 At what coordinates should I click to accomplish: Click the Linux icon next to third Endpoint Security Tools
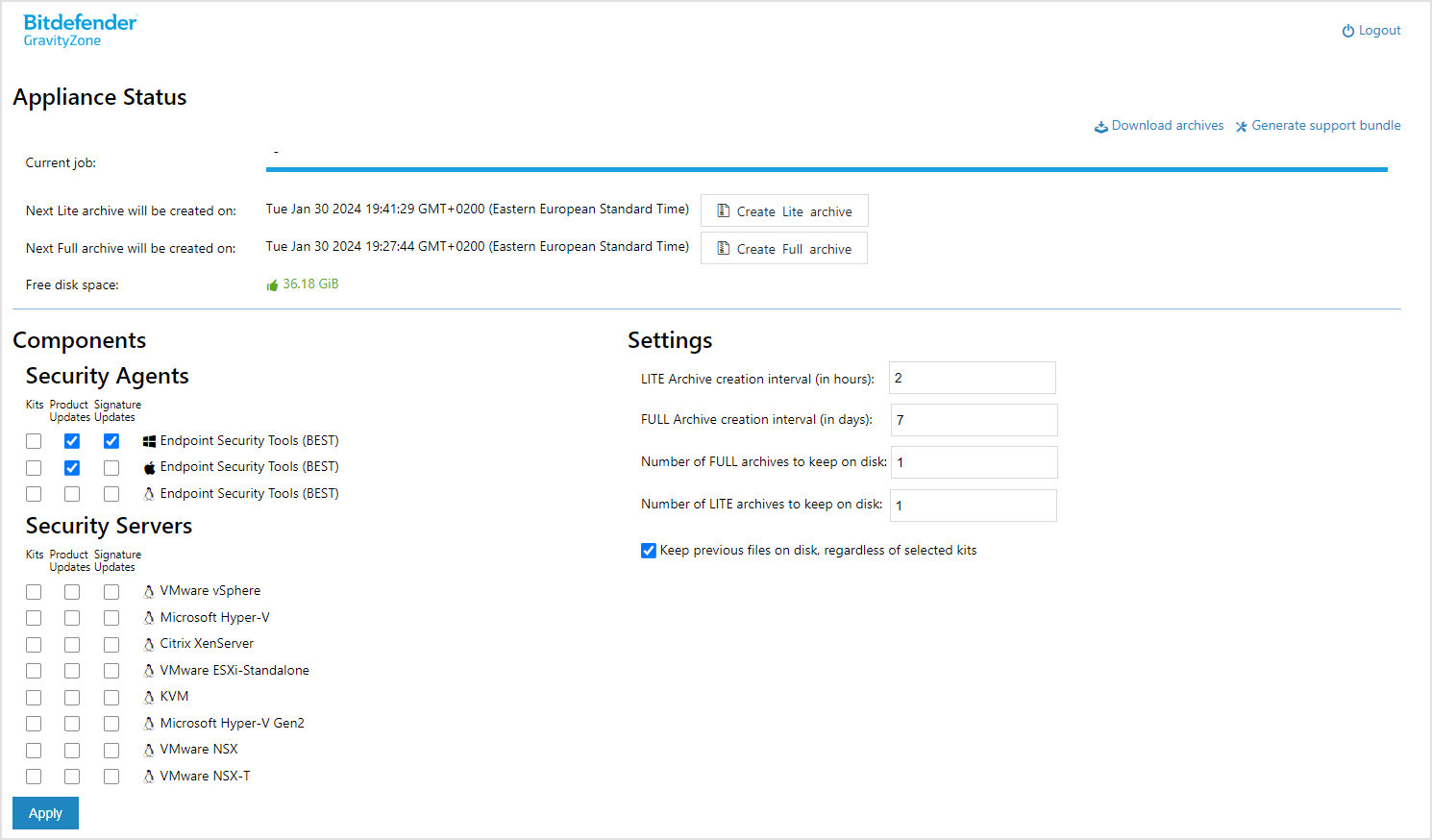point(148,493)
